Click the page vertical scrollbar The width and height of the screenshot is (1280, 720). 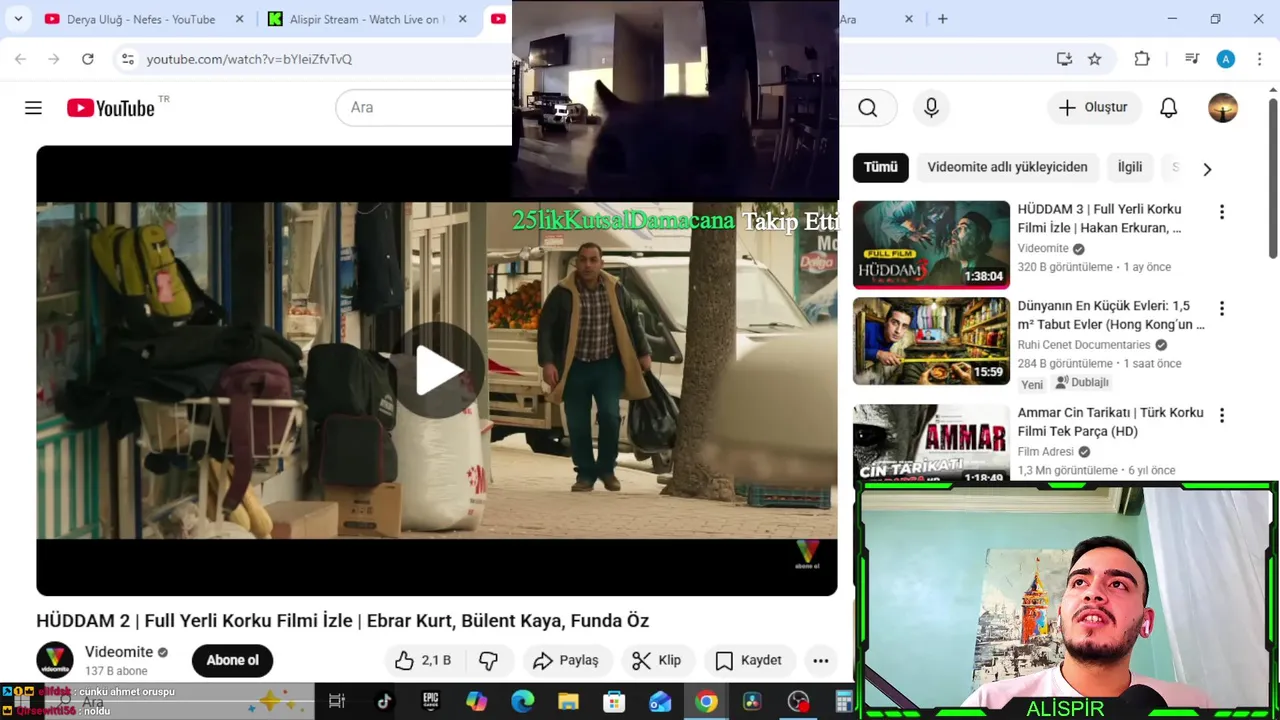click(1273, 179)
